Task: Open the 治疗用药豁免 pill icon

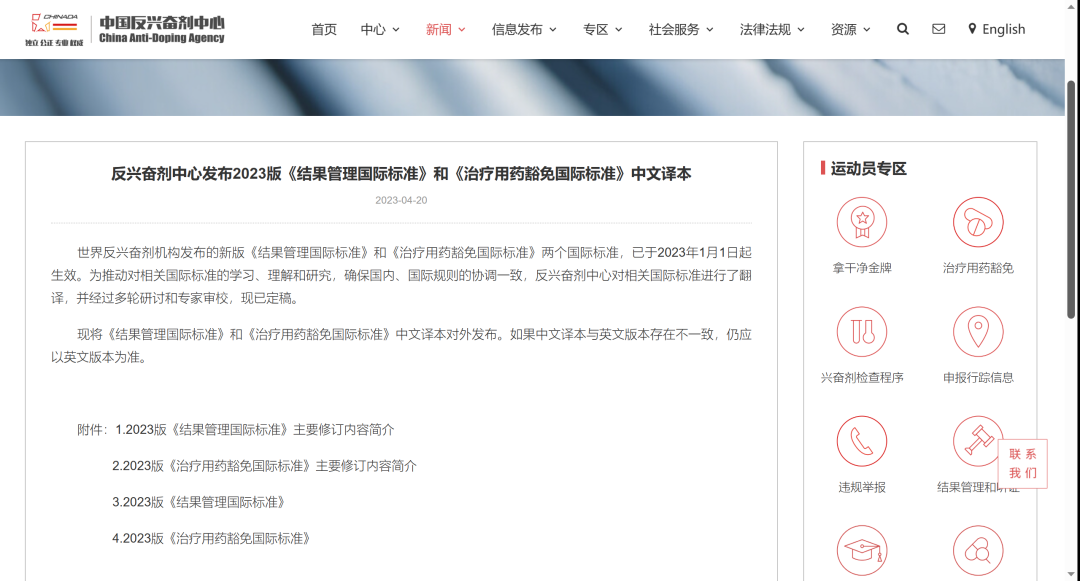Action: pyautogui.click(x=978, y=222)
